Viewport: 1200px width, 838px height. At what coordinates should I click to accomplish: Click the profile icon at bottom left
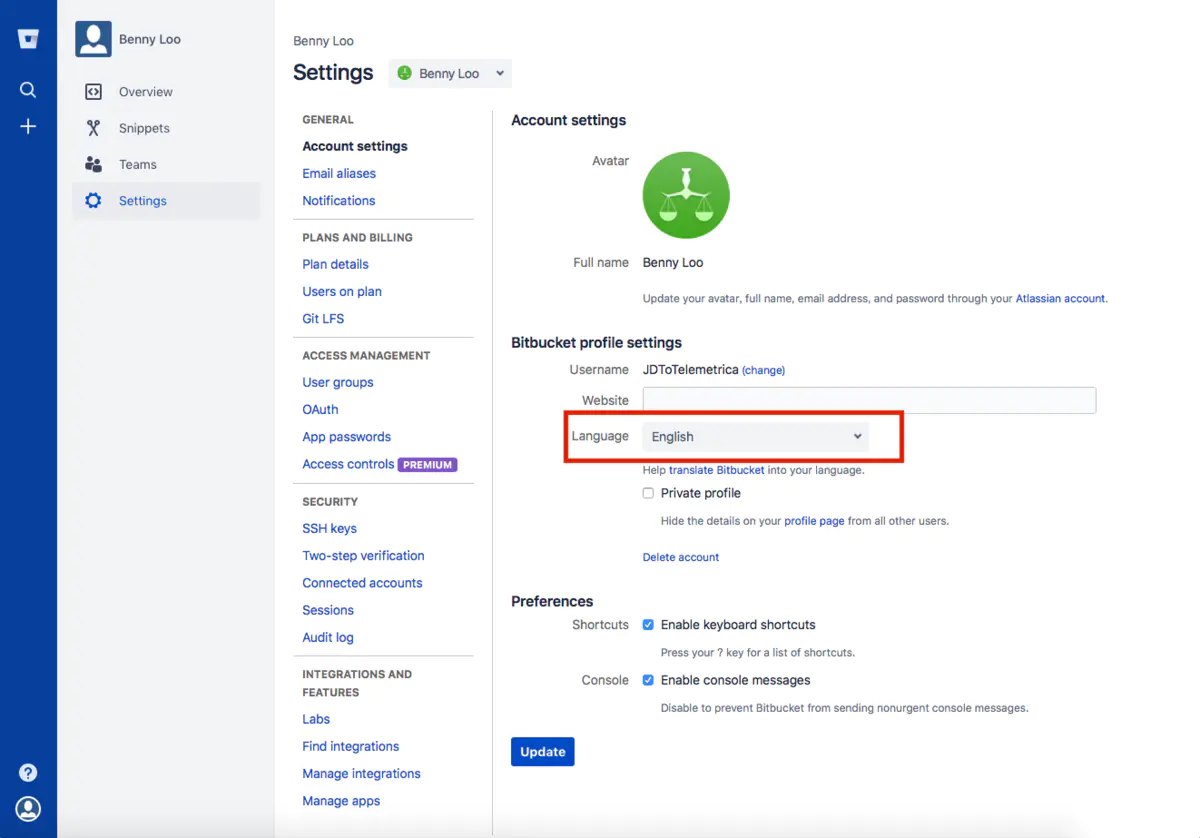(x=28, y=809)
